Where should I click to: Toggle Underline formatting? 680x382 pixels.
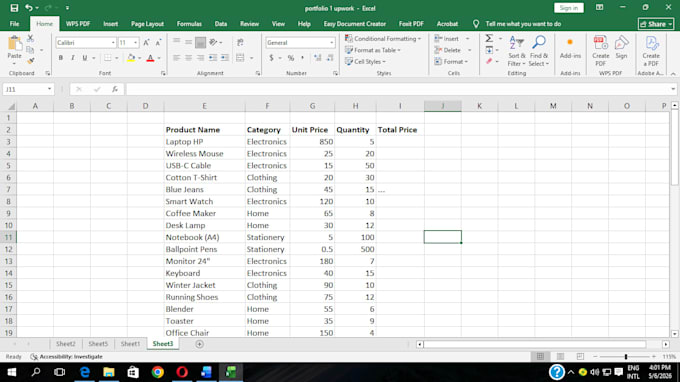click(85, 58)
